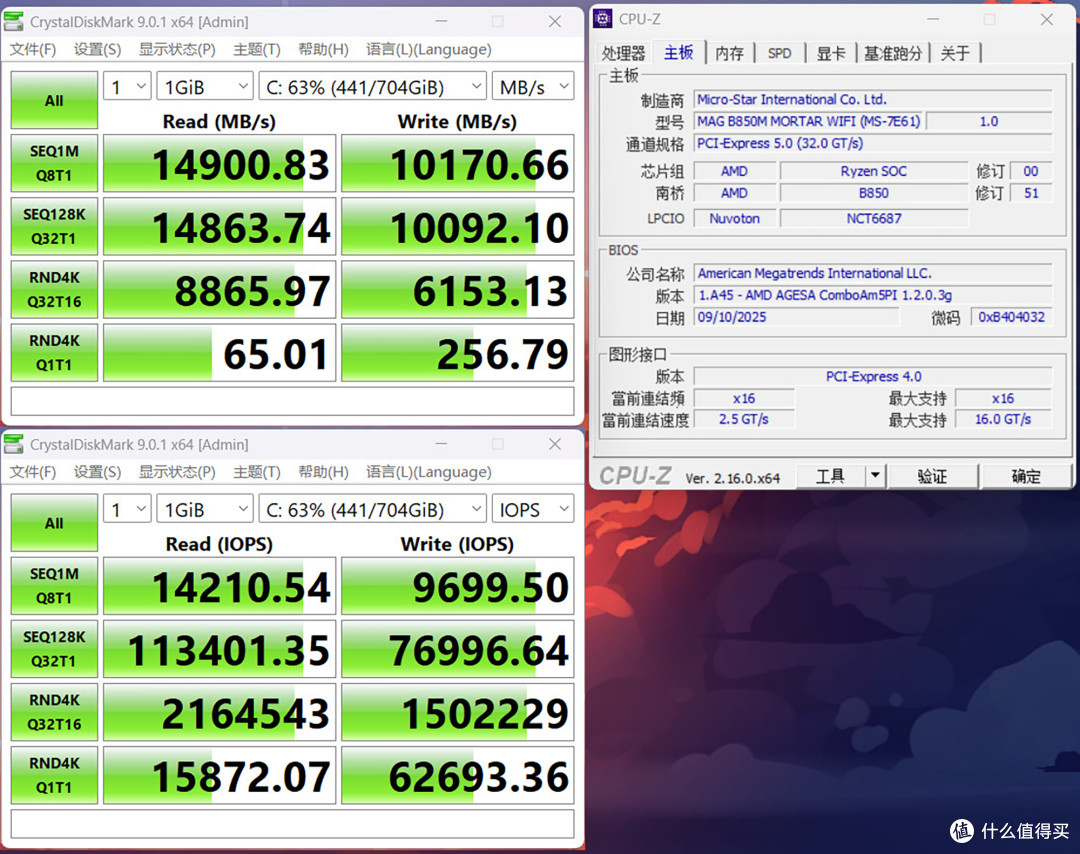Switch to 内存 tab in CPU-Z
The height and width of the screenshot is (854, 1080).
729,53
